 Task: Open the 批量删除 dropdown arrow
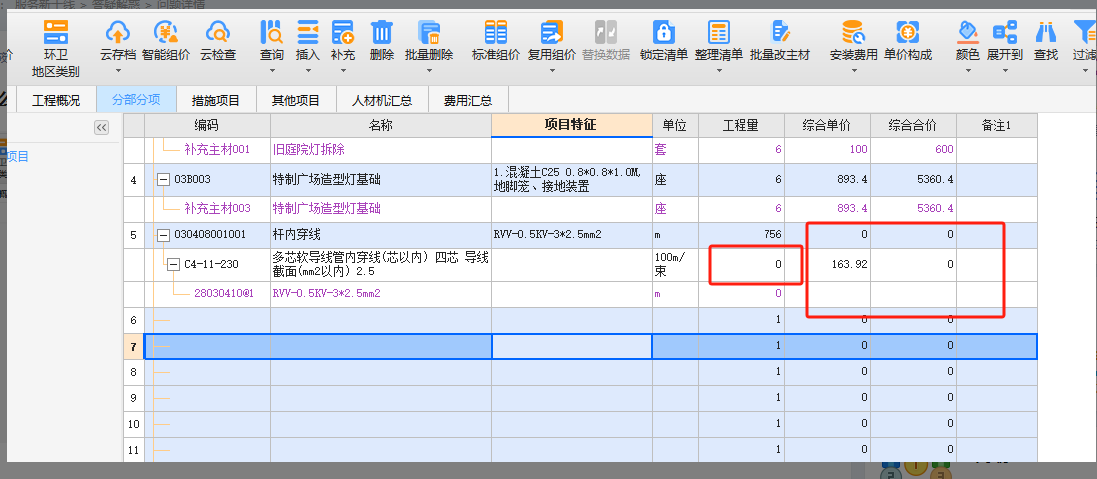pos(428,70)
